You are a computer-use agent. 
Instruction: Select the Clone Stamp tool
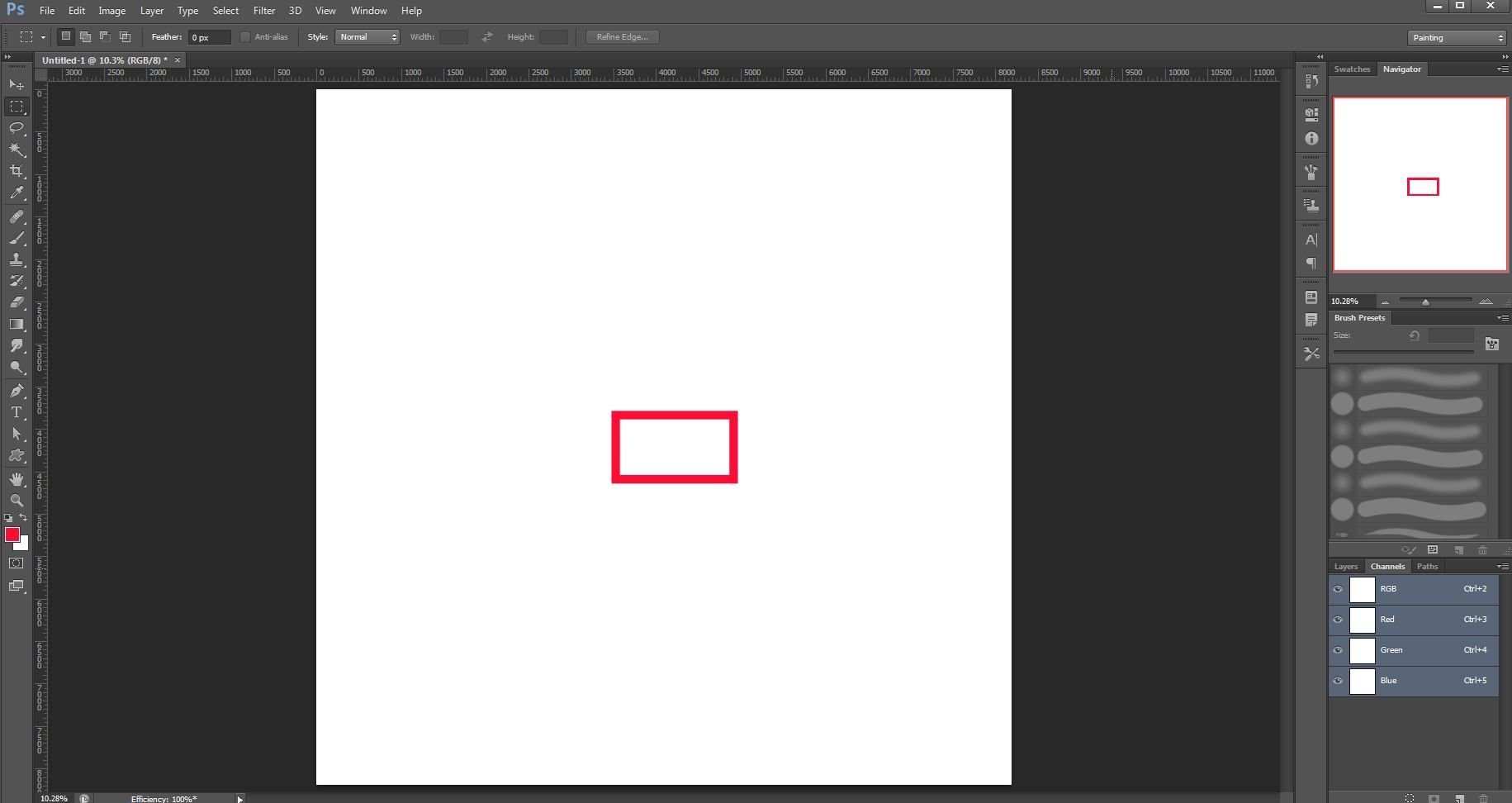tap(17, 259)
